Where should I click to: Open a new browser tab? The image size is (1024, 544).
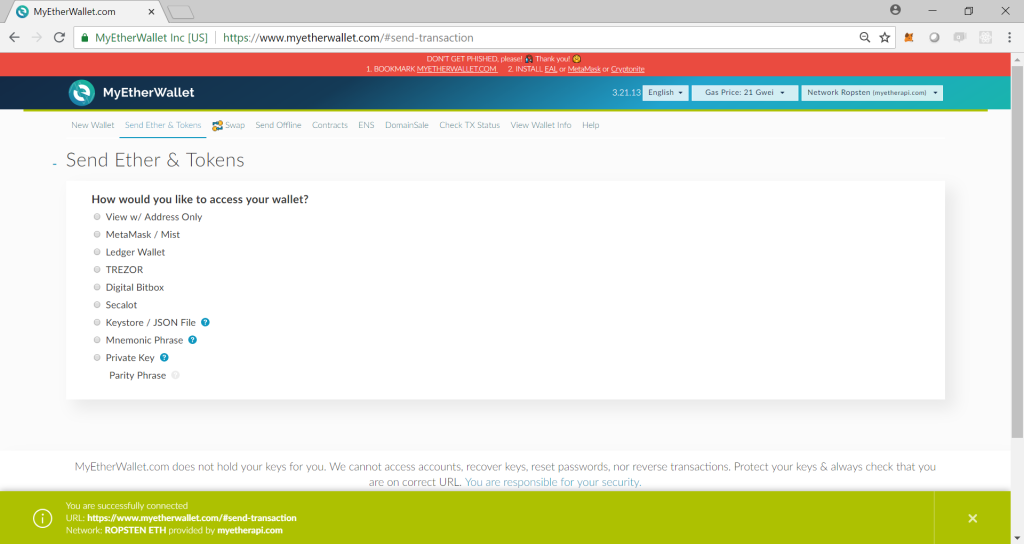point(180,12)
